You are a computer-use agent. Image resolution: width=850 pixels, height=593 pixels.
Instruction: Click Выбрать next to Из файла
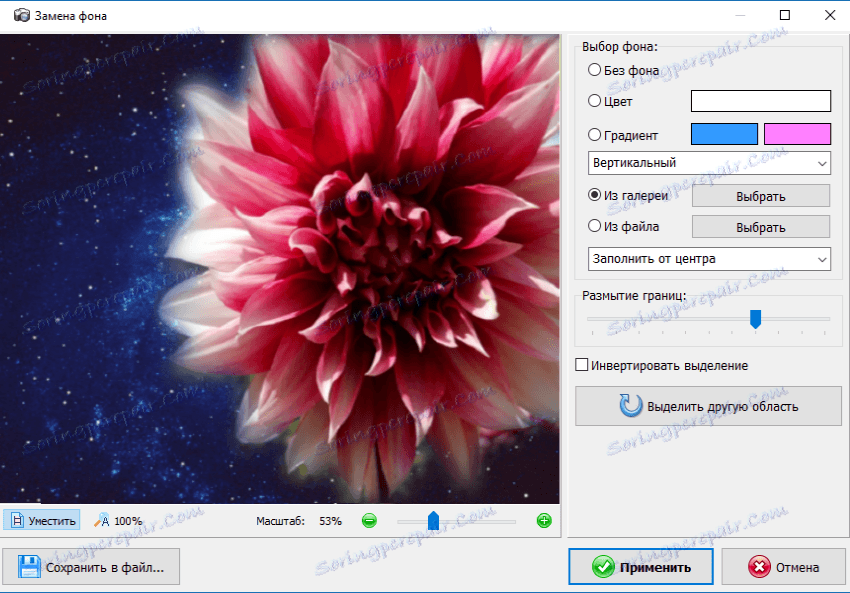(760, 226)
